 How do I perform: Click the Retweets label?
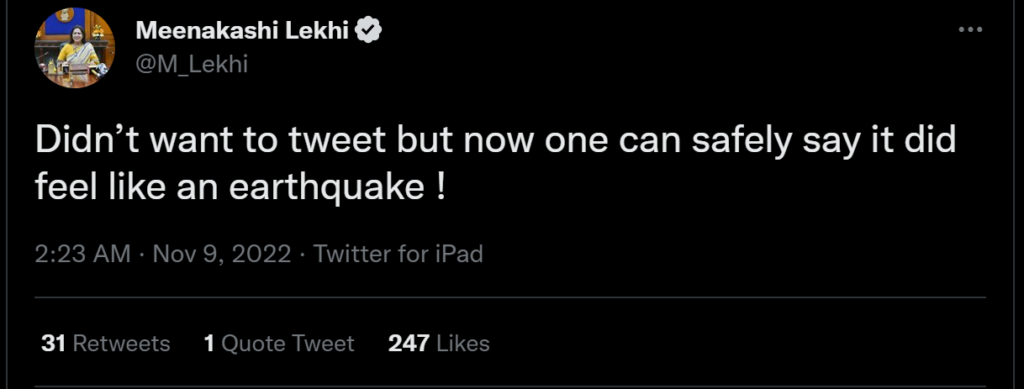(x=121, y=343)
